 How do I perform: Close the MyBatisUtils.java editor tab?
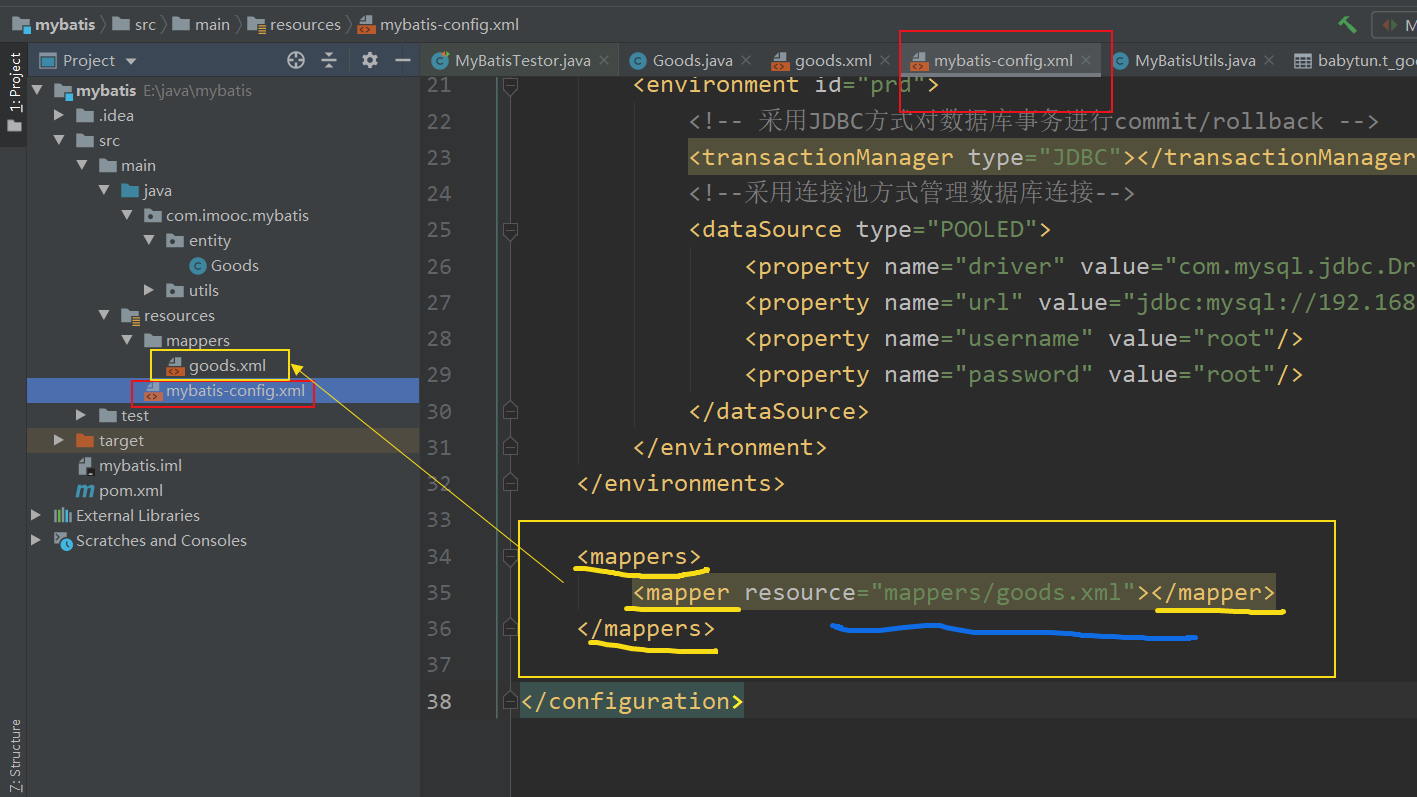pos(1269,61)
